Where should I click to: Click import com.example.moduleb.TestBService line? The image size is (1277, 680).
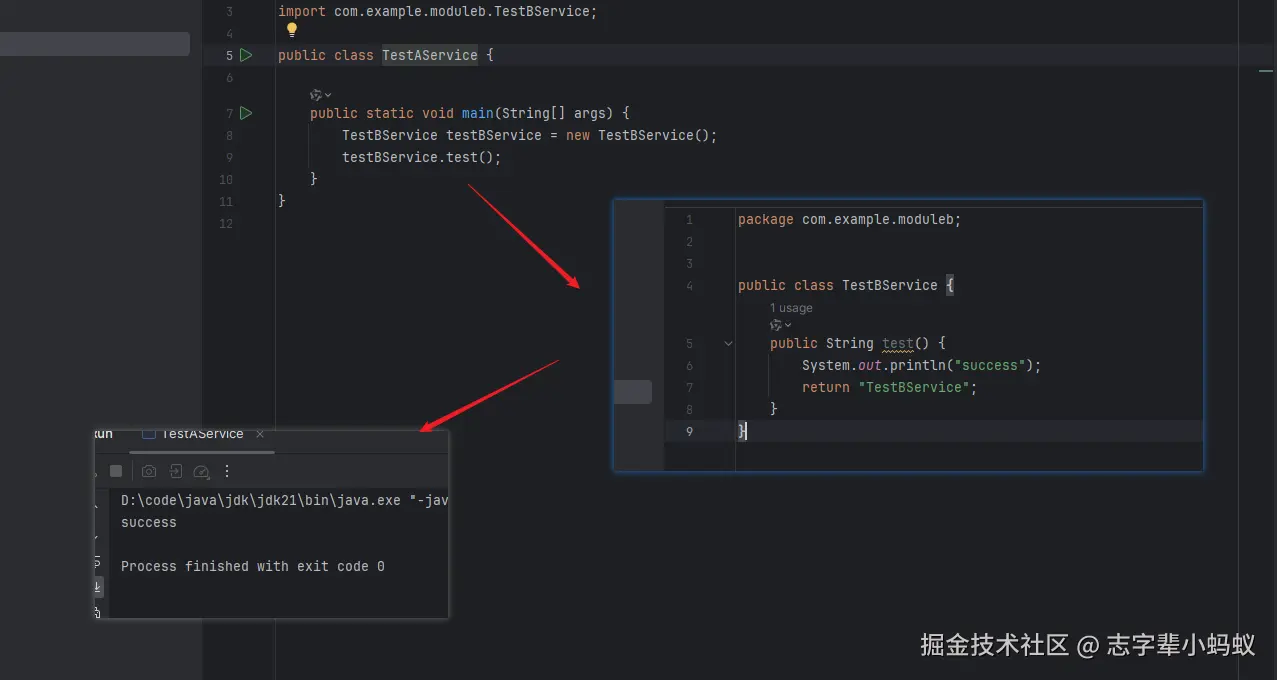pyautogui.click(x=438, y=11)
